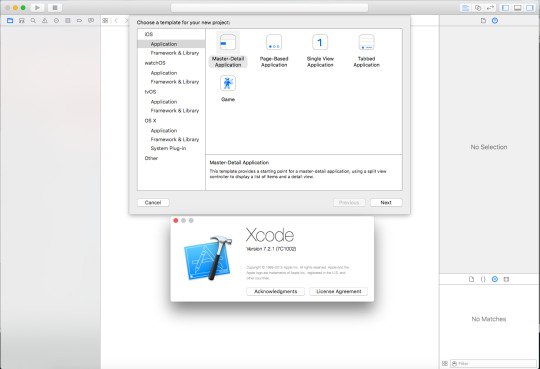
Task: Click the Previous button
Action: click(349, 203)
